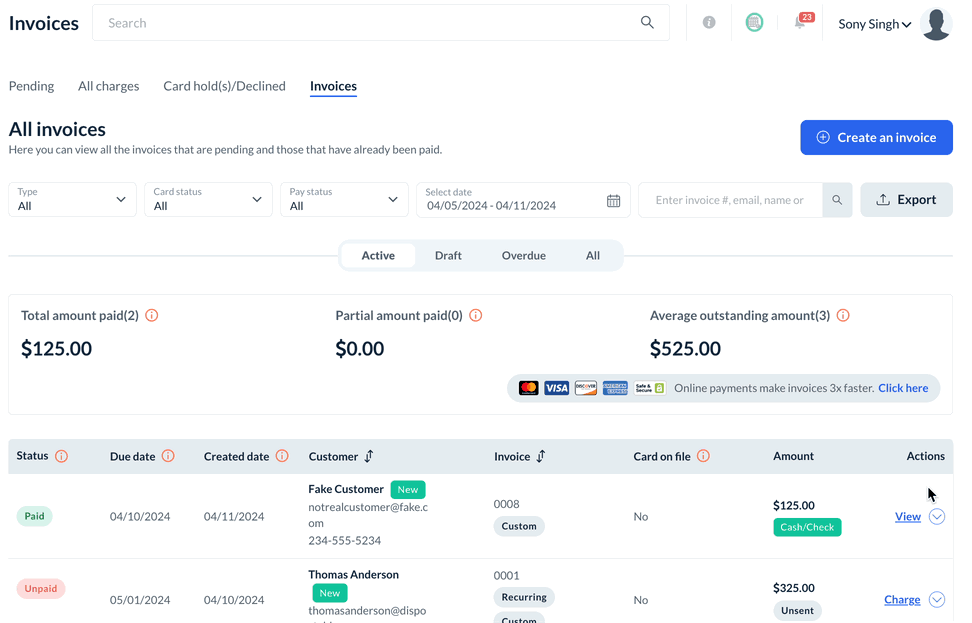Open the green calculator icon in header
The image size is (972, 623).
click(x=754, y=22)
